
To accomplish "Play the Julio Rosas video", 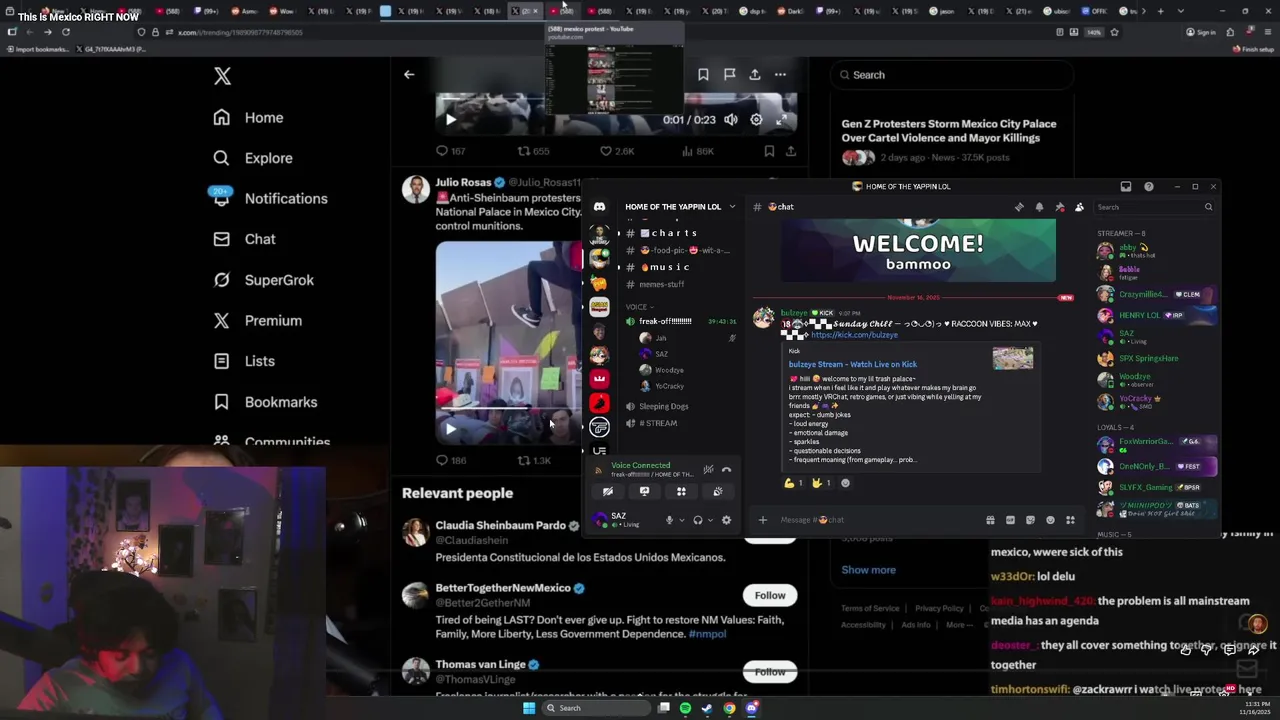I will coord(450,429).
